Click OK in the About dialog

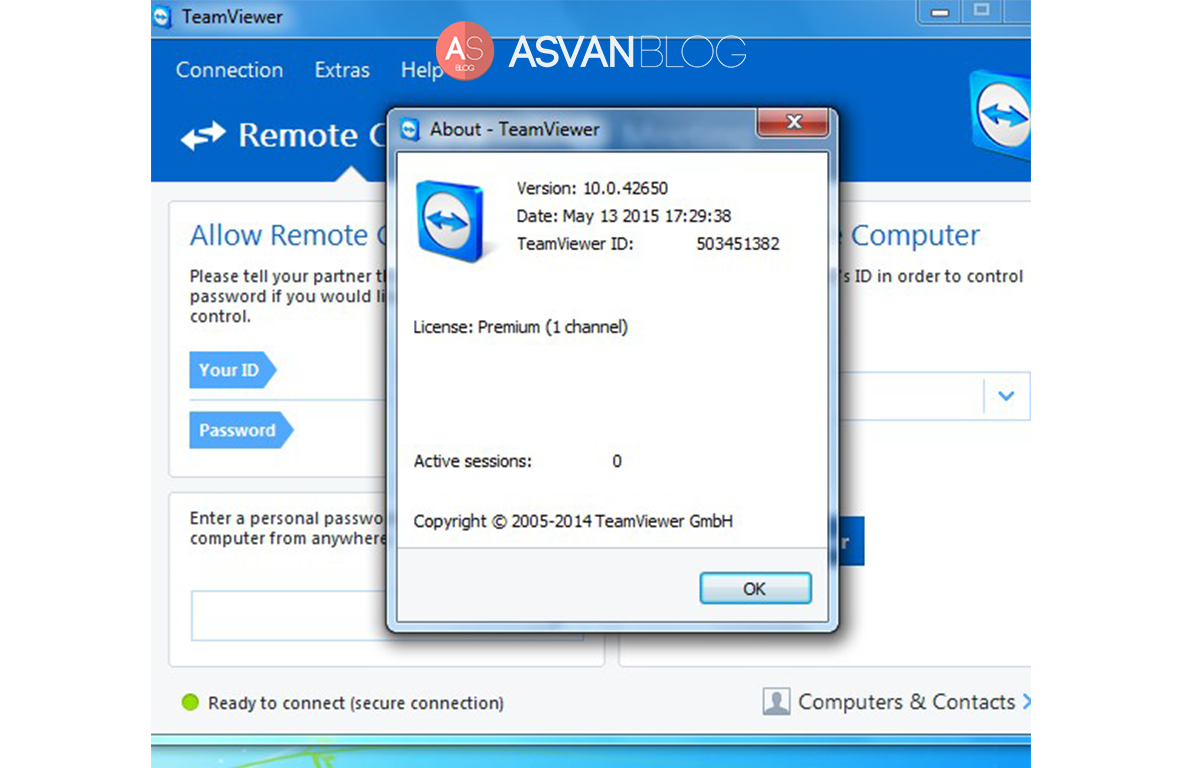pos(755,588)
